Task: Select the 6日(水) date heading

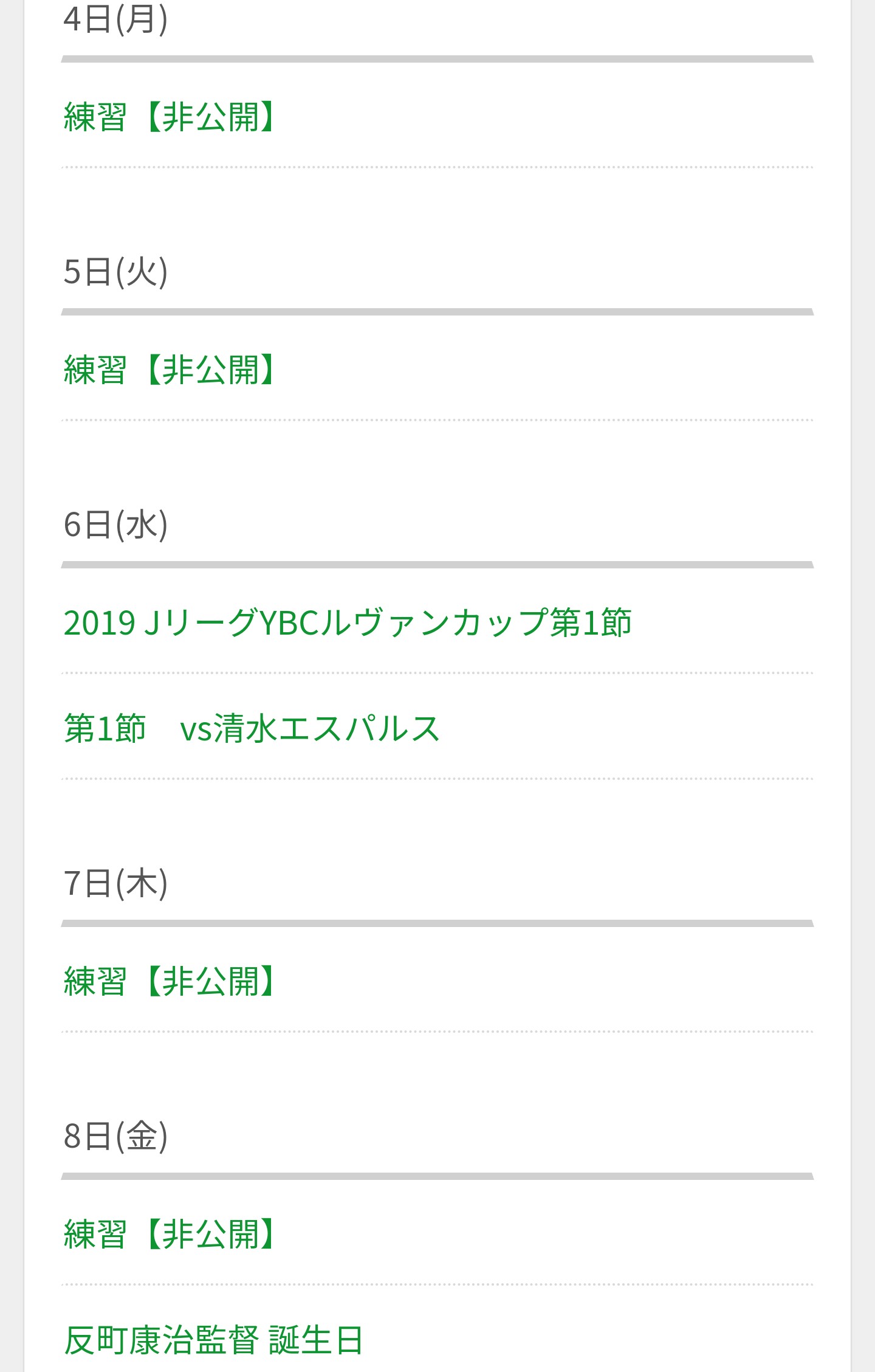Action: (x=115, y=525)
